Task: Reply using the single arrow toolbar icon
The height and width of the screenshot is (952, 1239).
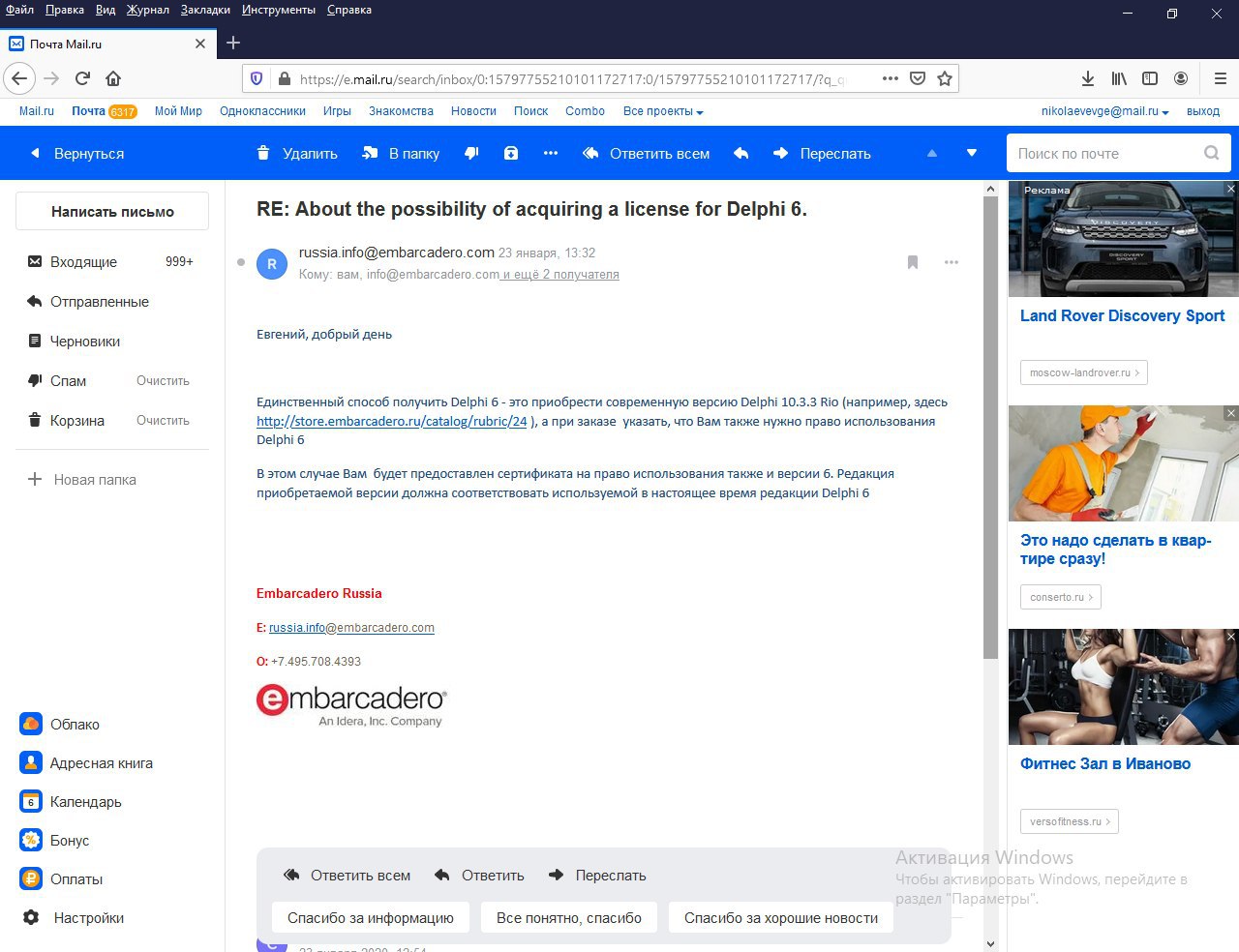Action: pos(741,153)
